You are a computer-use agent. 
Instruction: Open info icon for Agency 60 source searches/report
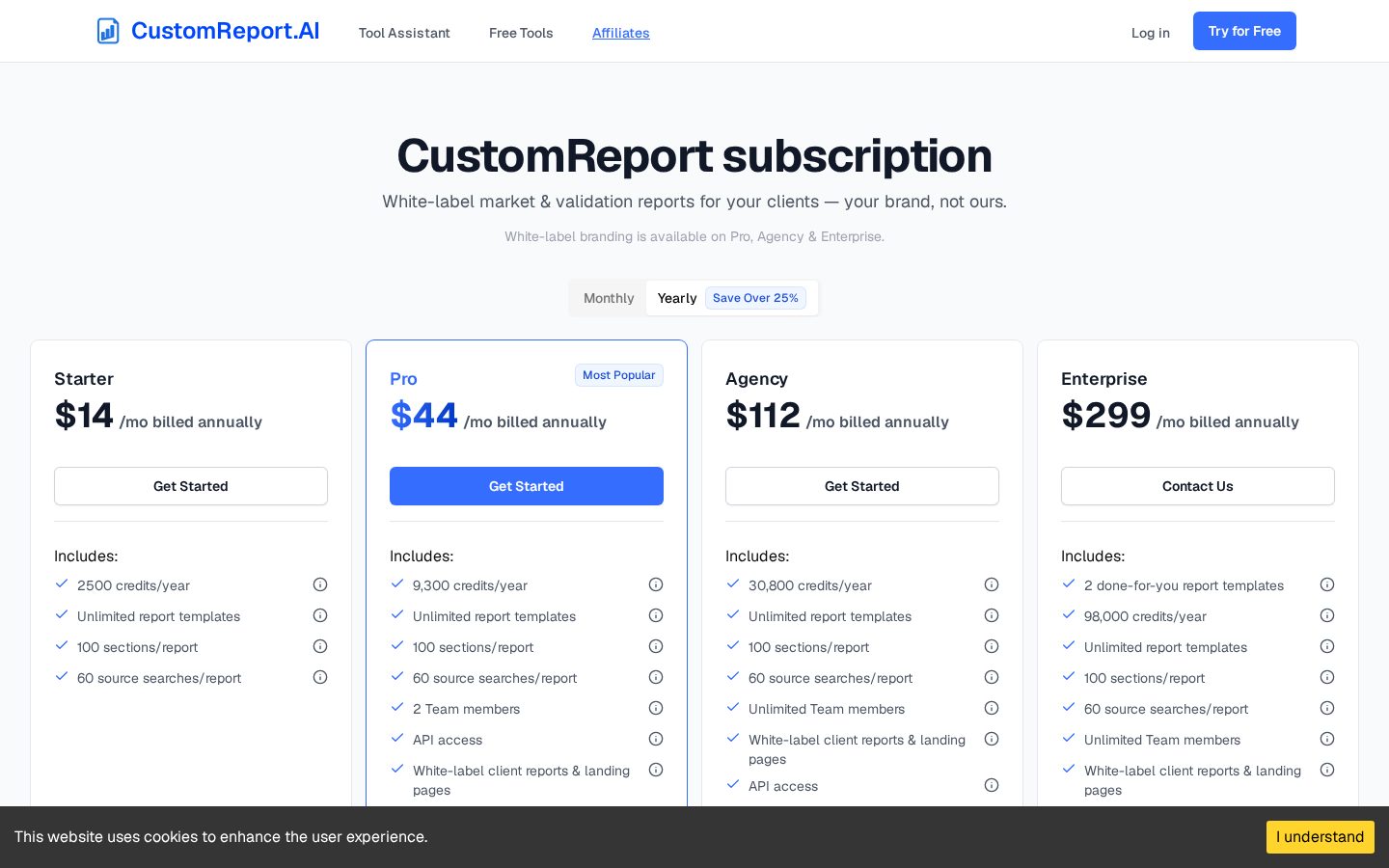(x=992, y=677)
